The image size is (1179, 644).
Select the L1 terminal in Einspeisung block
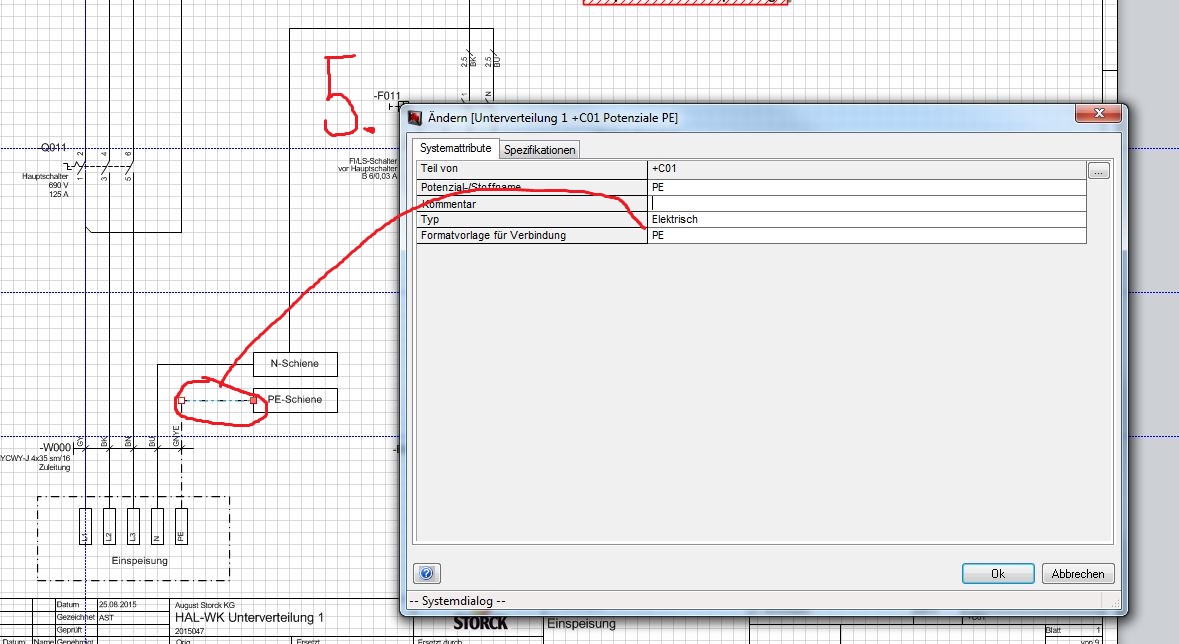[x=85, y=526]
